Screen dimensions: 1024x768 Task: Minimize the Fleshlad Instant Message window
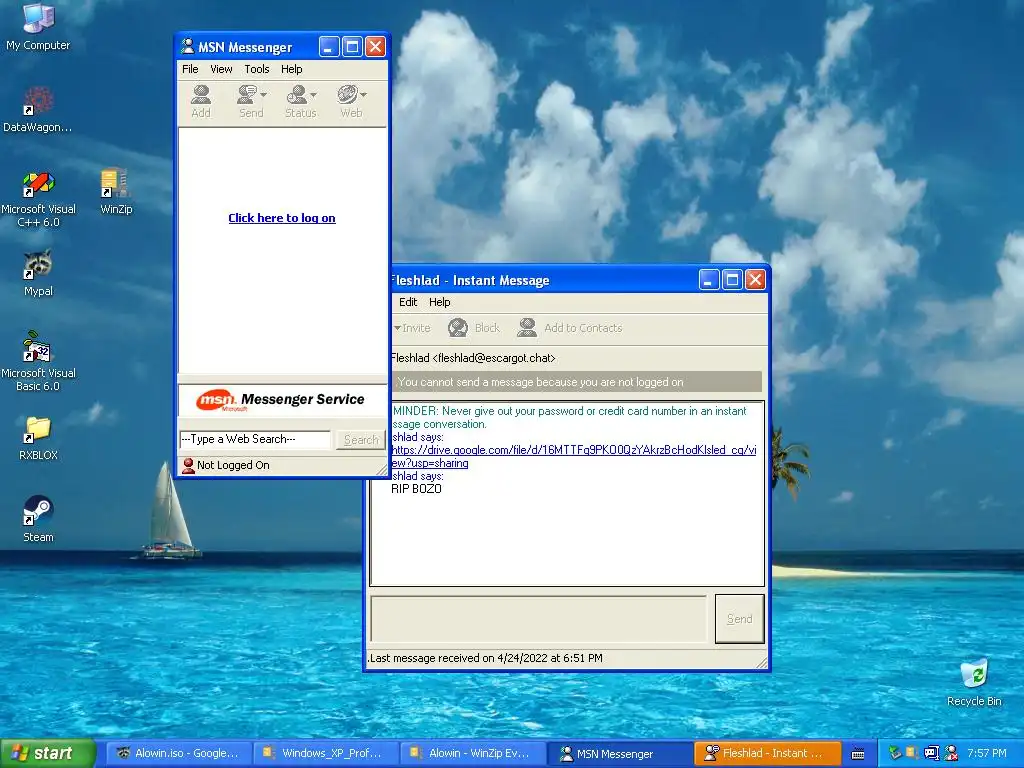click(709, 280)
